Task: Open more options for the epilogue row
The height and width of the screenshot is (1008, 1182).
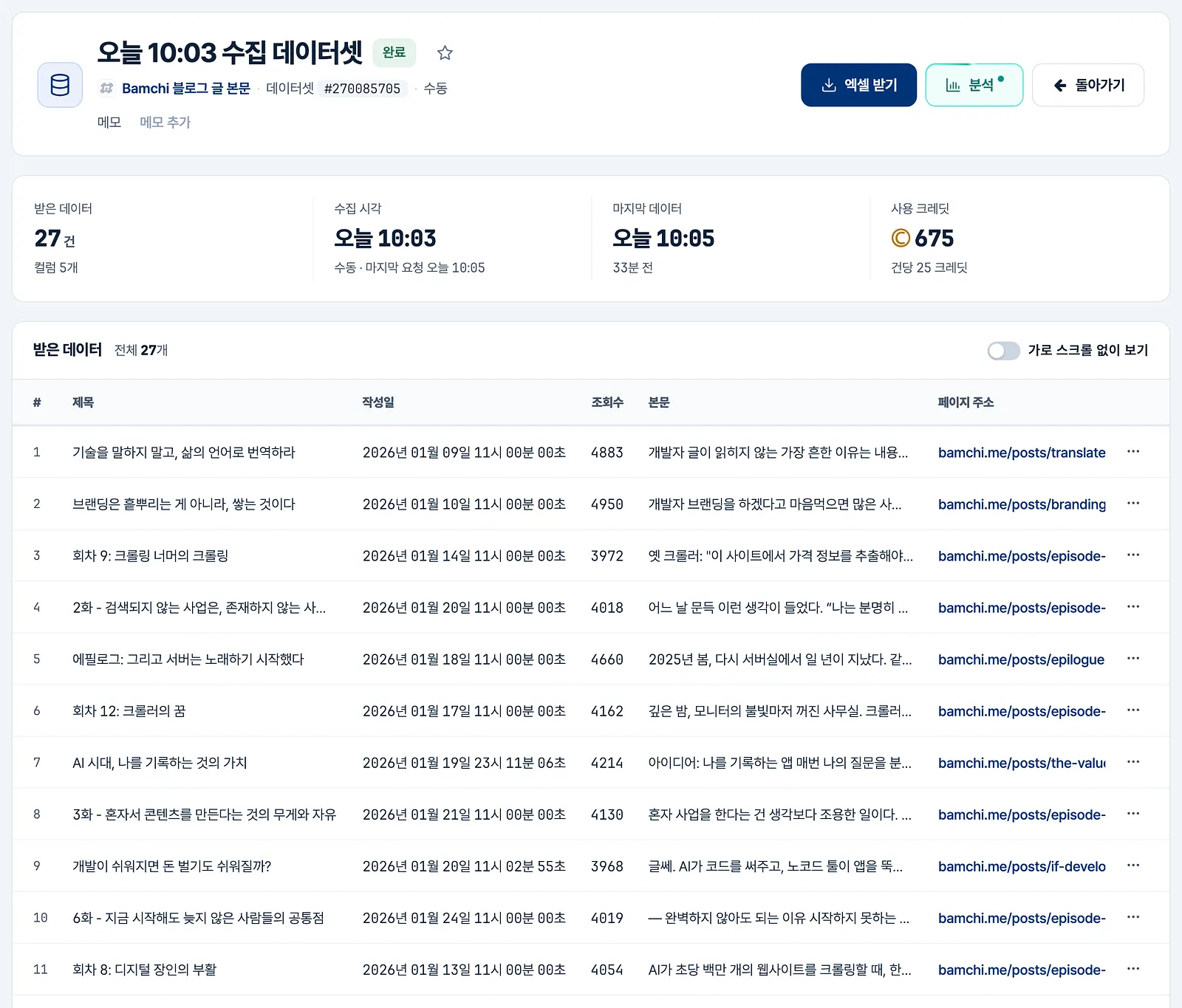Action: 1133,658
